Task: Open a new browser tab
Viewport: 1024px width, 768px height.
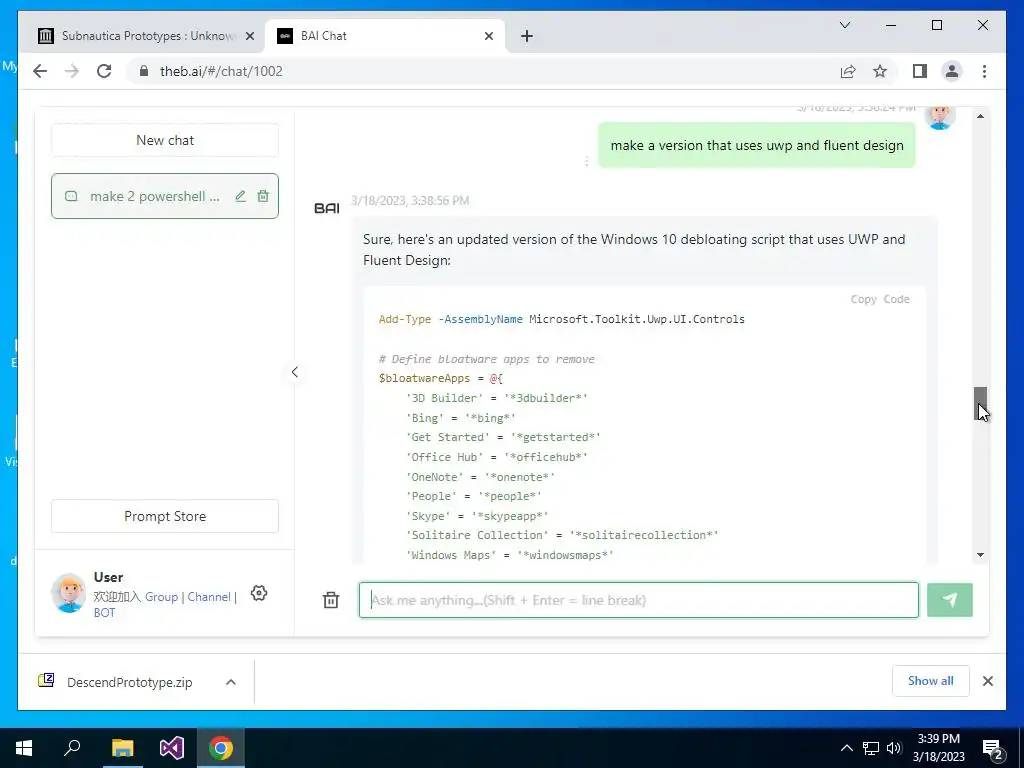Action: [x=527, y=36]
